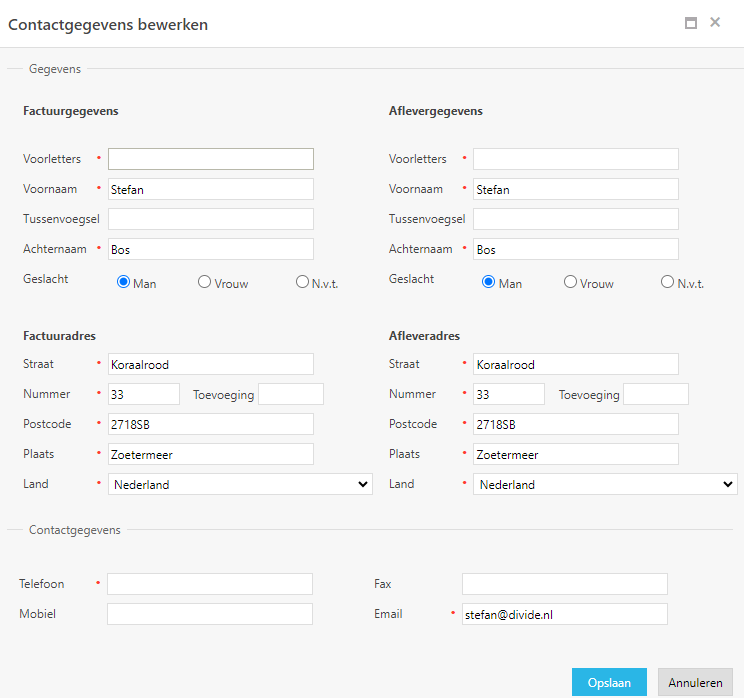Maximize the Contactgegevens bewerken dialog

(x=691, y=22)
